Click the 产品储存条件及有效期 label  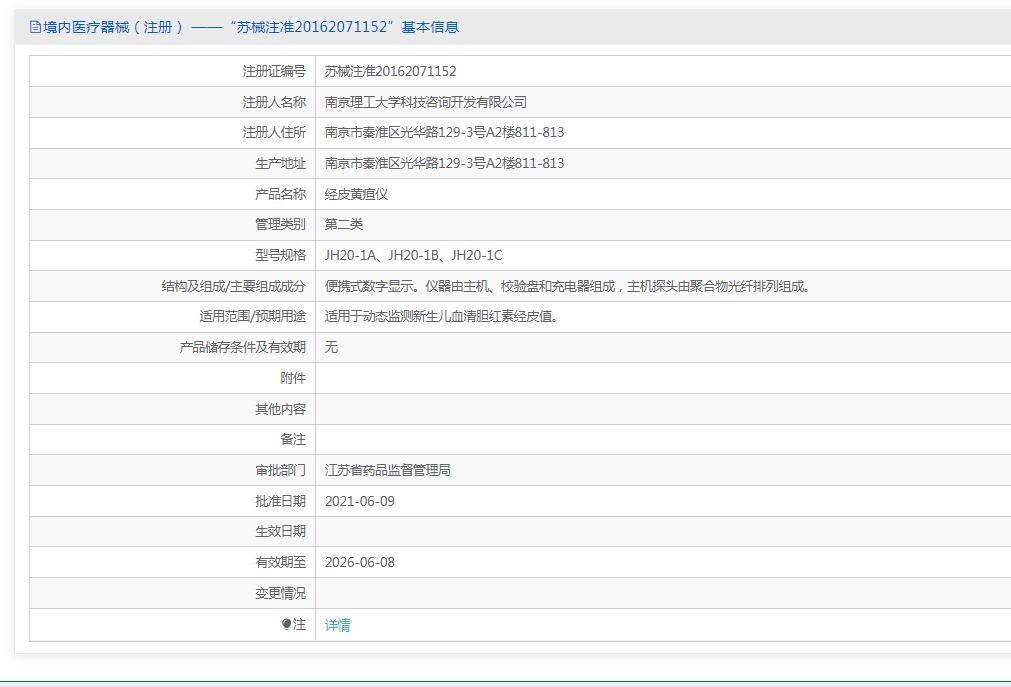click(x=242, y=347)
